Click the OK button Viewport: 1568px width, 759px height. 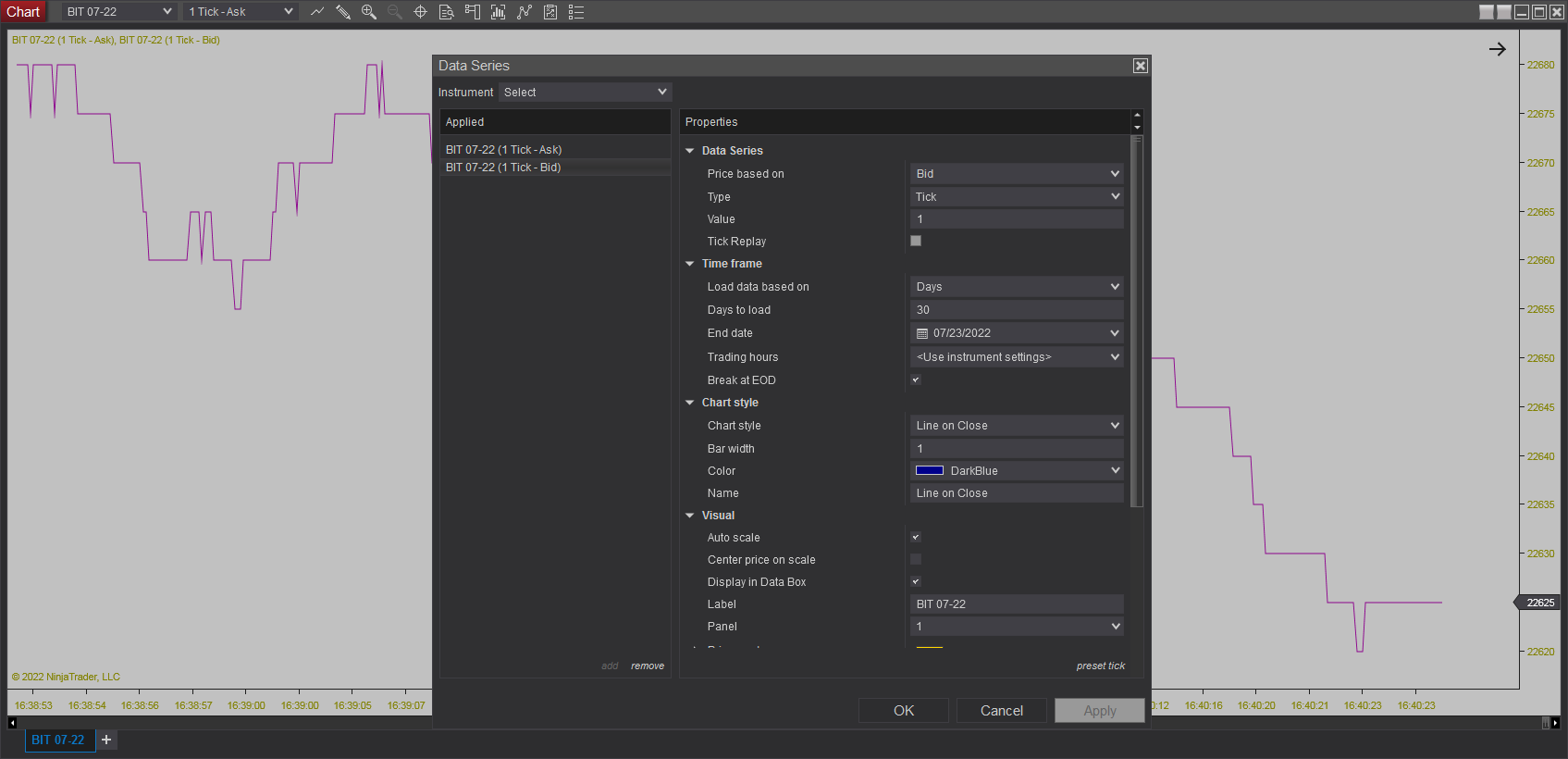point(904,711)
